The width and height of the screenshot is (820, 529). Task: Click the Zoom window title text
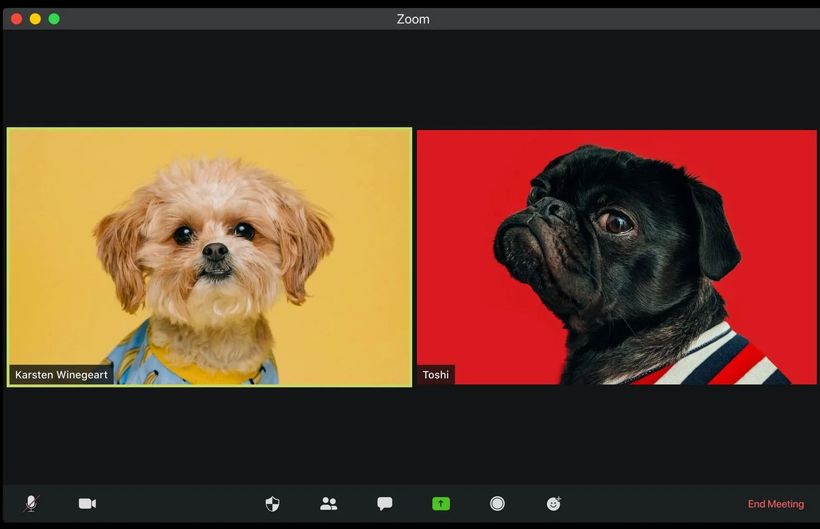tap(413, 19)
